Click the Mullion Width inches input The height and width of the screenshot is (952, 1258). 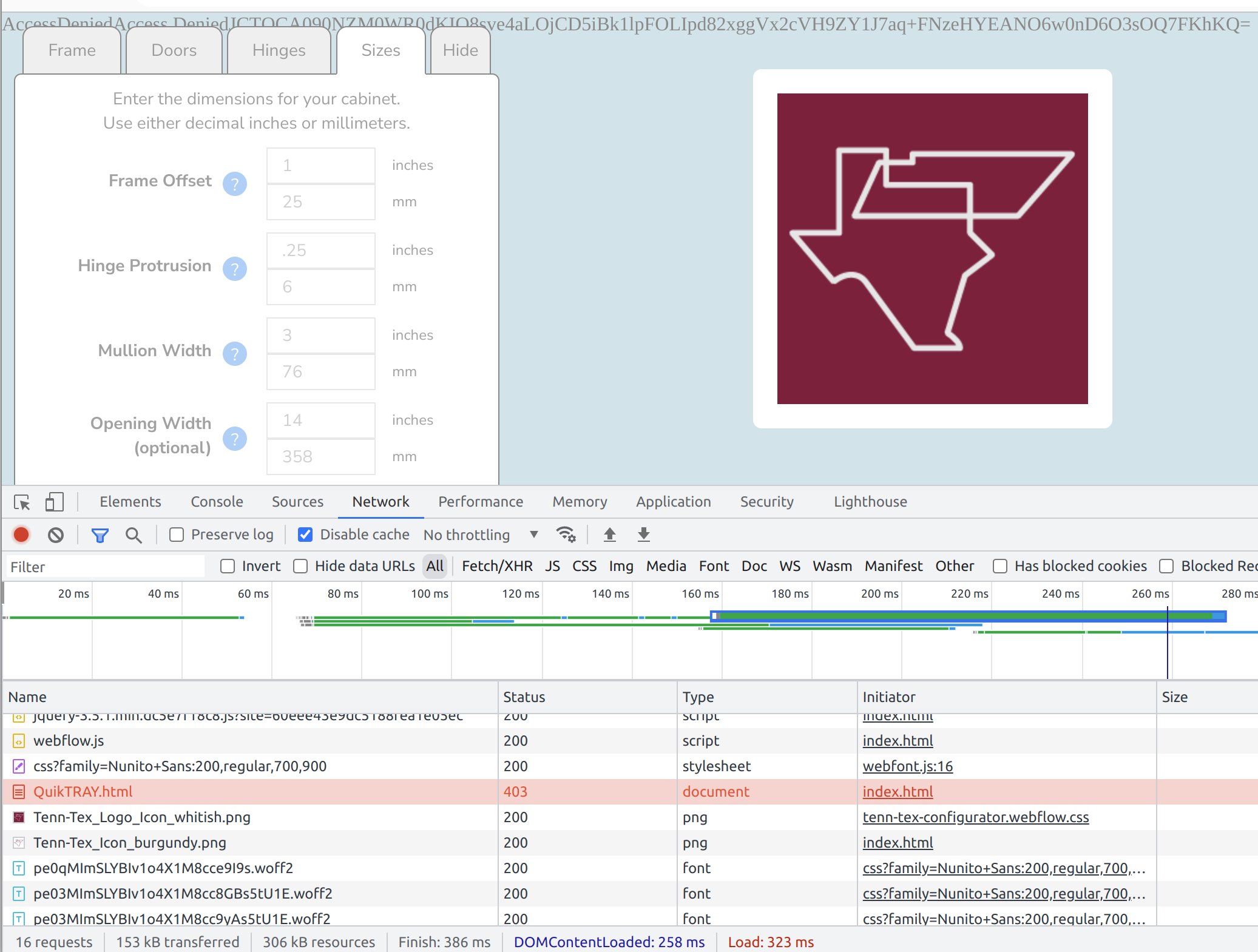click(321, 335)
